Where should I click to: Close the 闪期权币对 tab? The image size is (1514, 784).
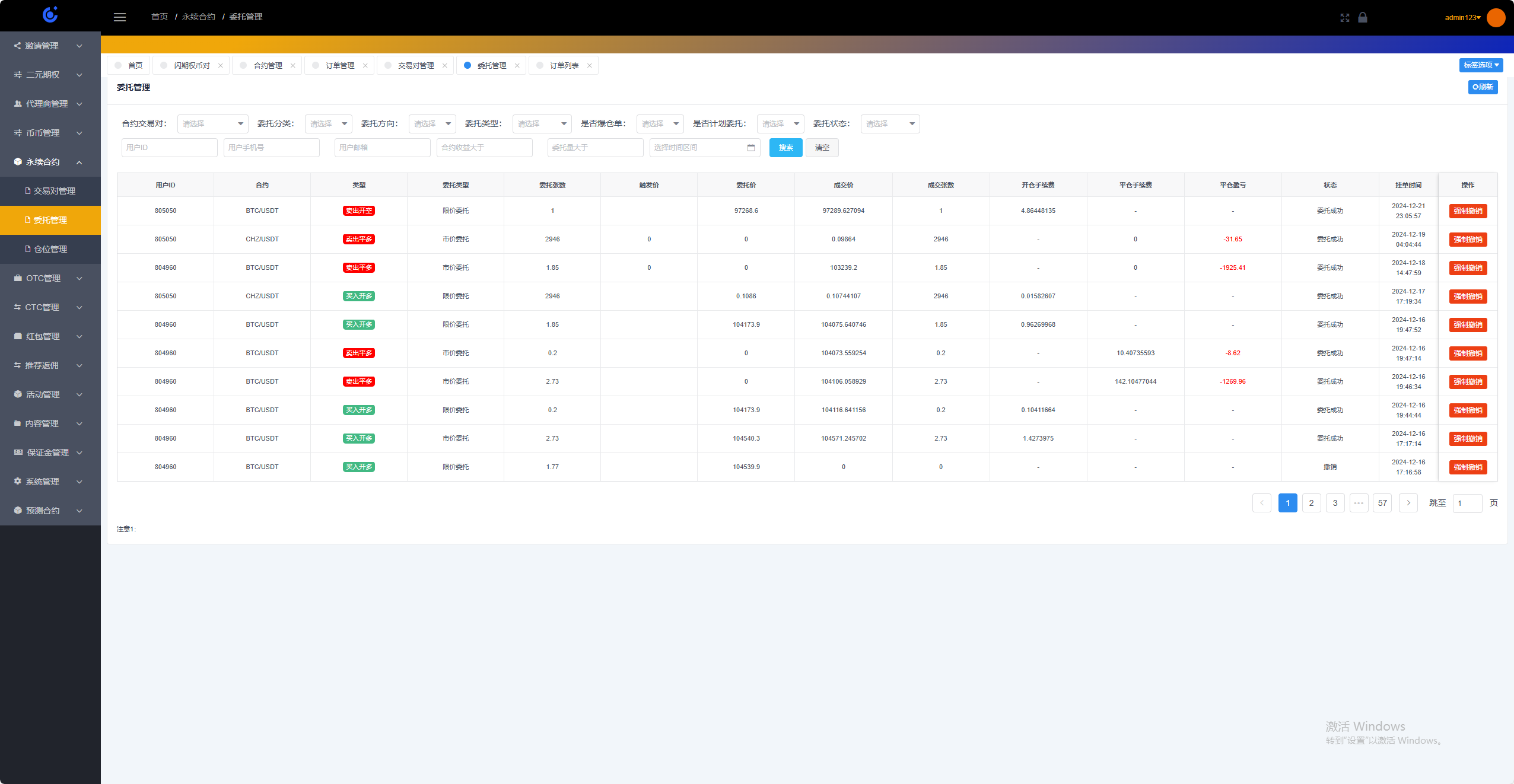221,66
